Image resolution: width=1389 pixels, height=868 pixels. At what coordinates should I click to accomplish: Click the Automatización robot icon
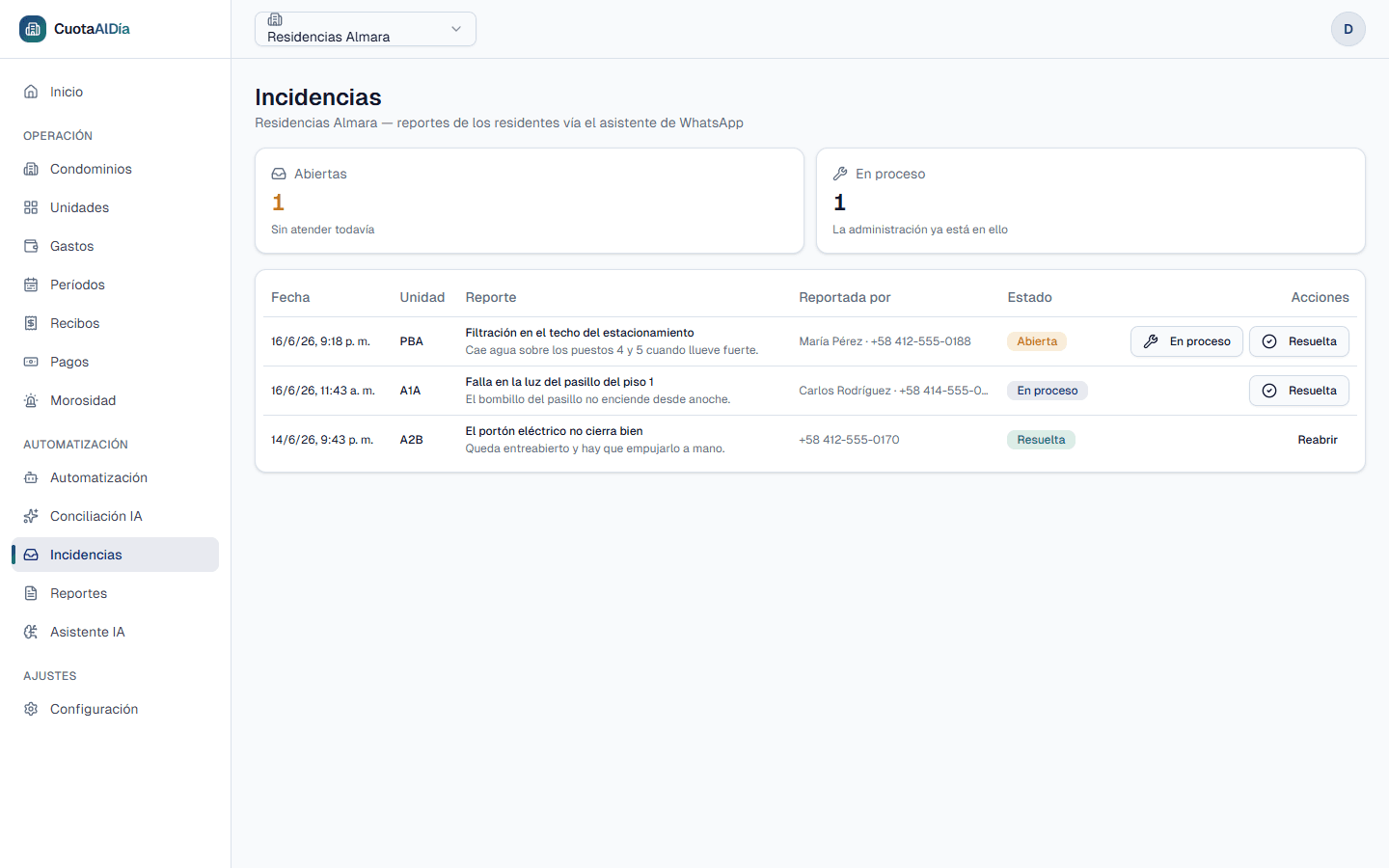(31, 477)
